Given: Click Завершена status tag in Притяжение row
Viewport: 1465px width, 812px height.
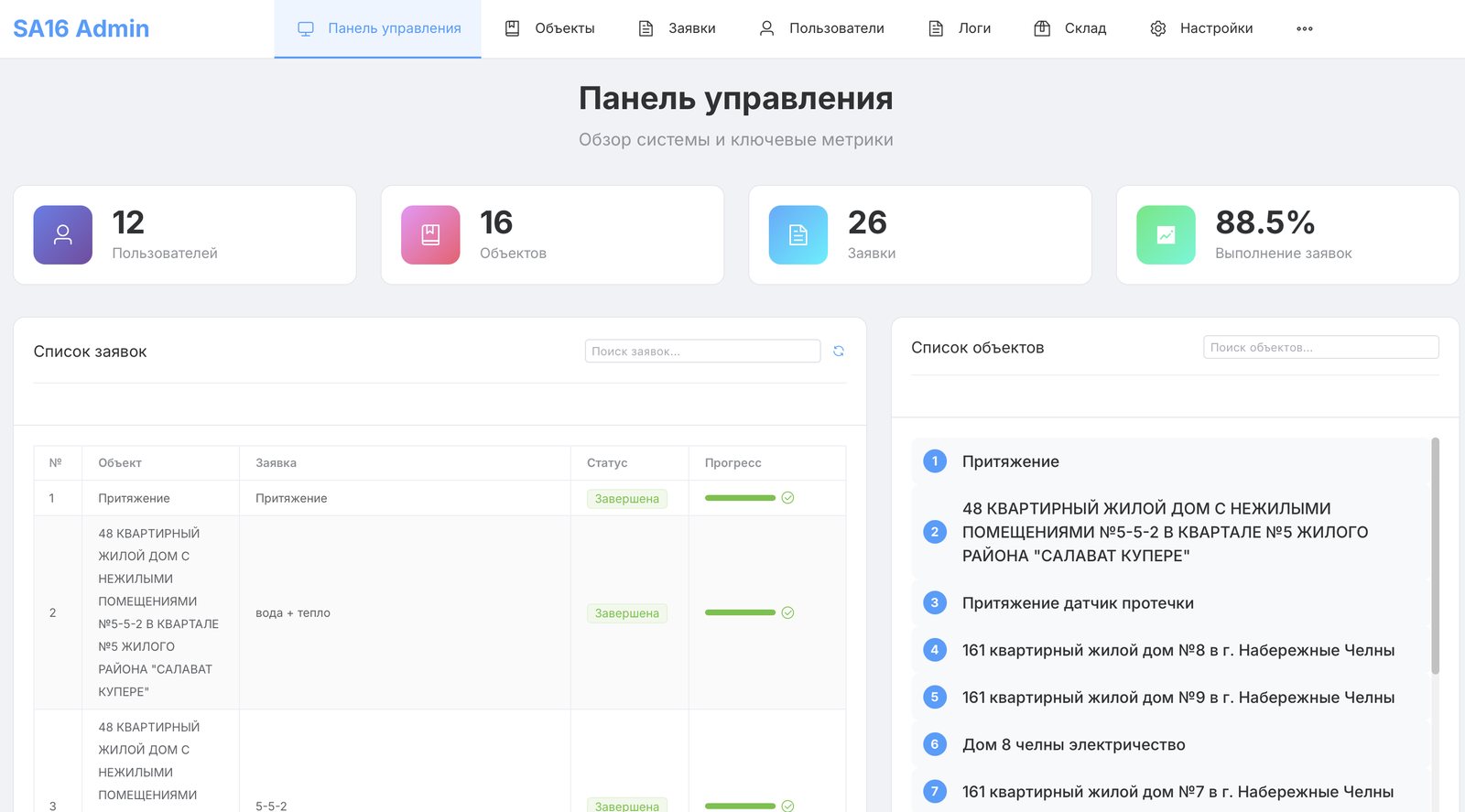Looking at the screenshot, I should point(627,499).
